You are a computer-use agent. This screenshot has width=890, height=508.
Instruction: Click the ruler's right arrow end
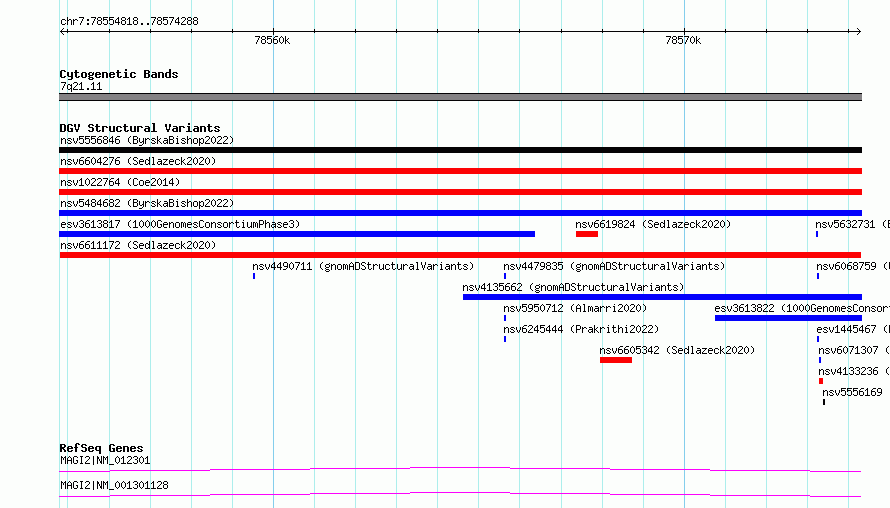click(x=858, y=32)
